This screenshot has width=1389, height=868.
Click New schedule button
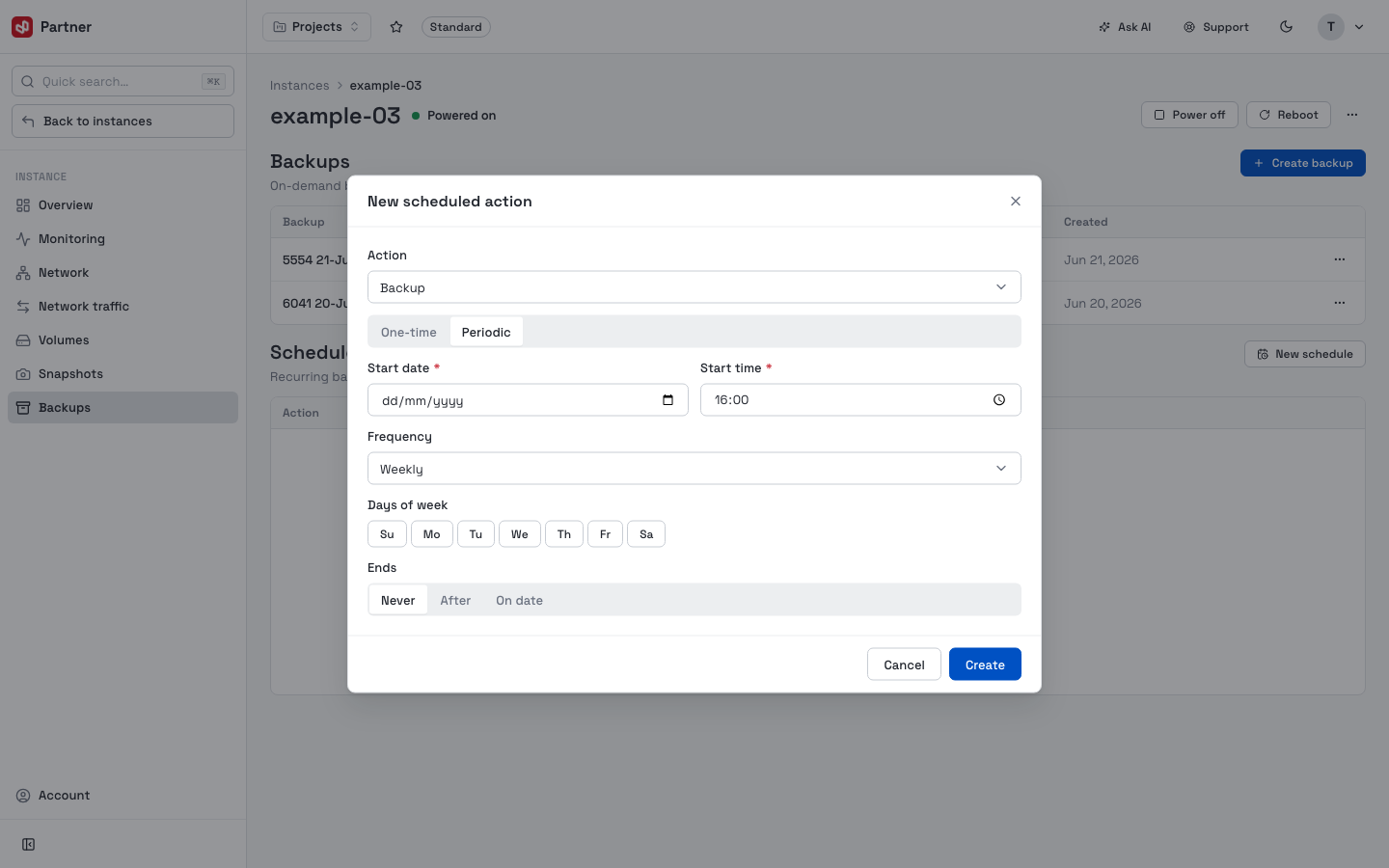(x=1305, y=354)
